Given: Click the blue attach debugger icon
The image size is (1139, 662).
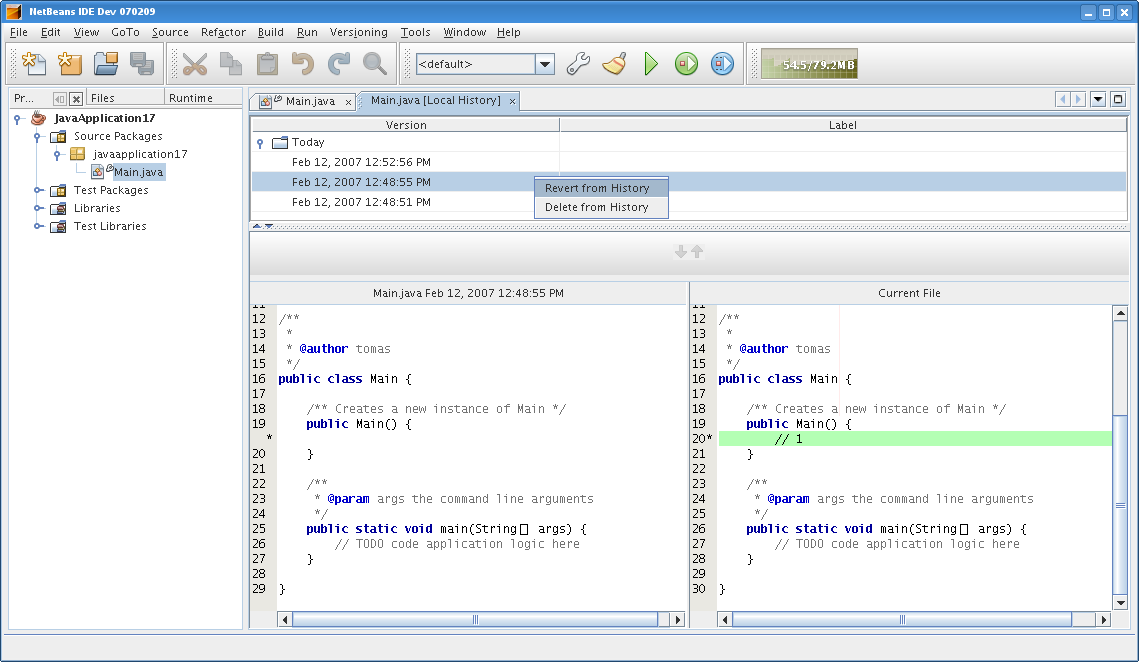Looking at the screenshot, I should point(723,64).
